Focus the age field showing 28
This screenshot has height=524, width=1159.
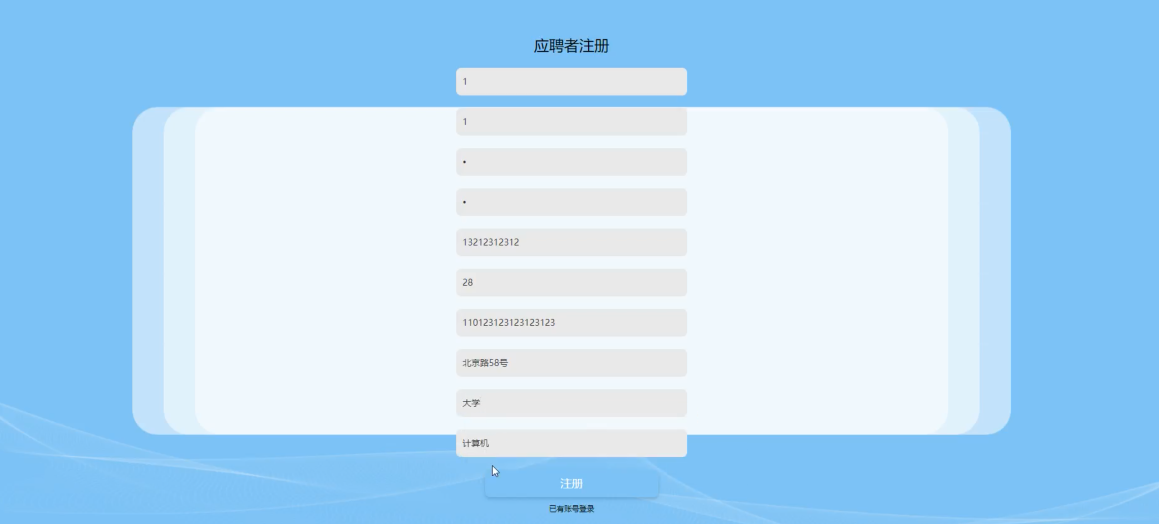click(x=571, y=282)
